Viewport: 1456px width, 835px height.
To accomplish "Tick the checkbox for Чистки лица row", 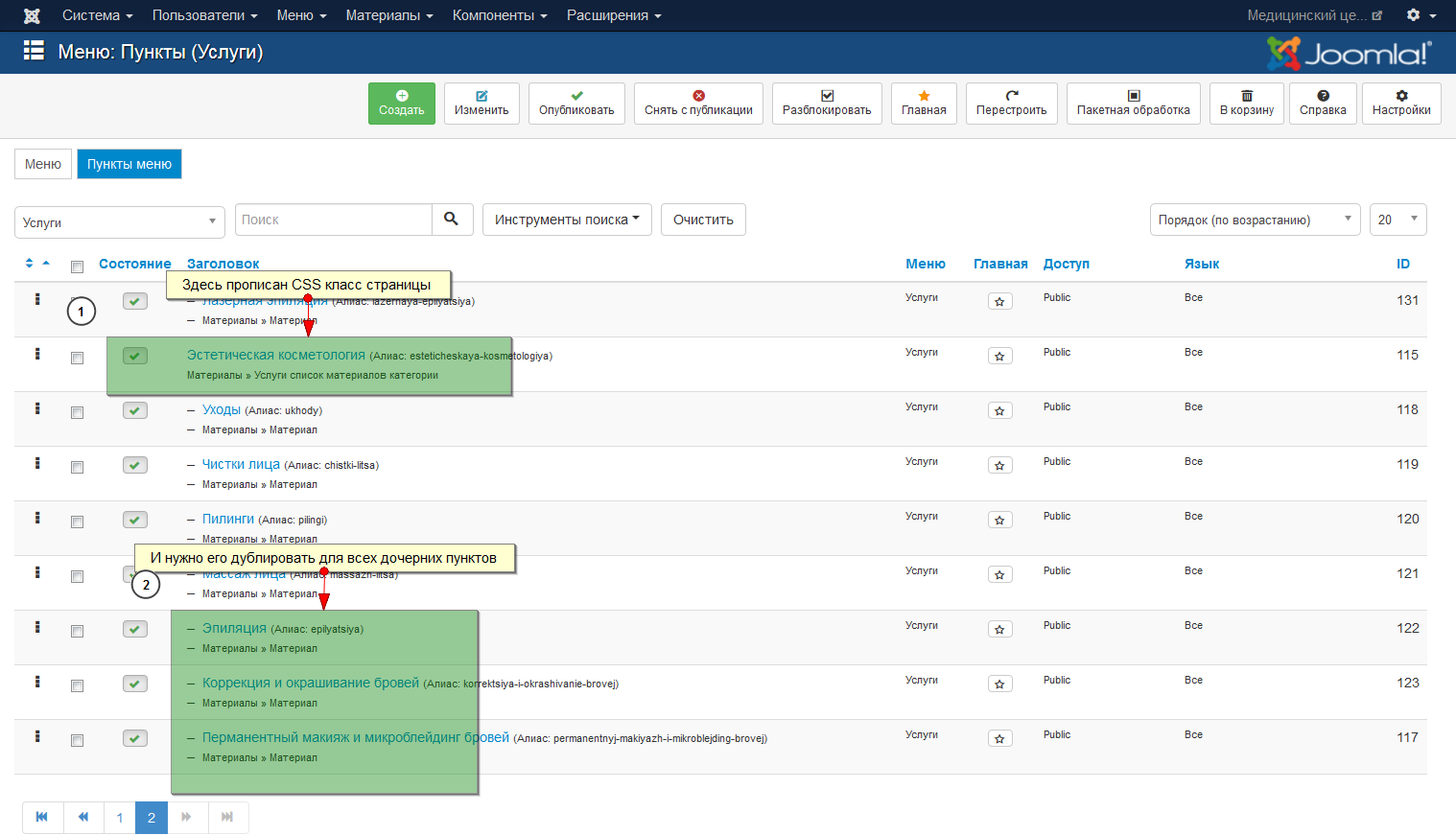I will (77, 467).
